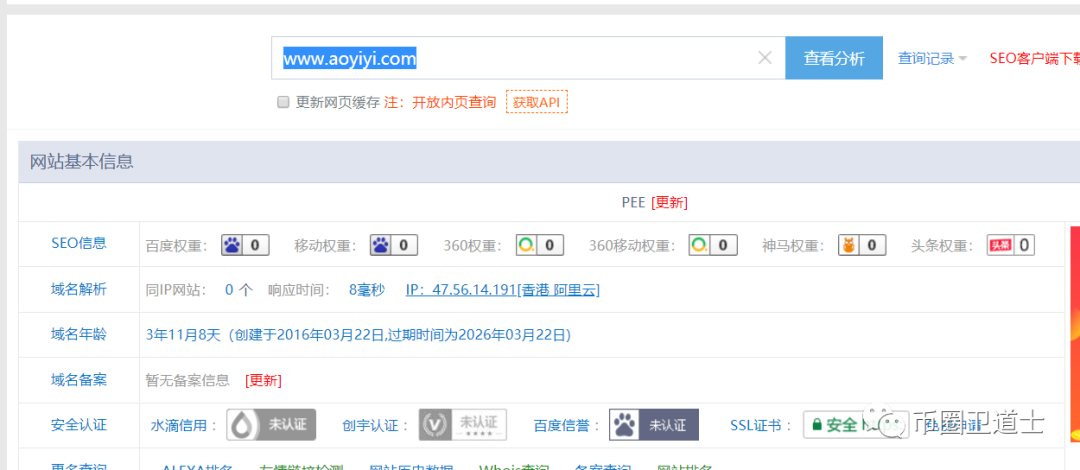Click the 8毫秒 response time value
The width and height of the screenshot is (1080, 470).
[367, 290]
